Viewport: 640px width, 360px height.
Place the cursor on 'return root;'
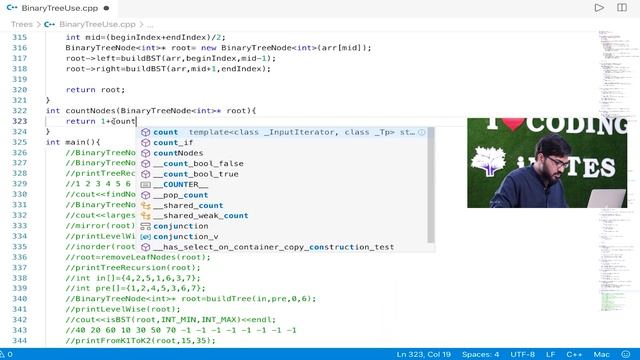coord(96,90)
